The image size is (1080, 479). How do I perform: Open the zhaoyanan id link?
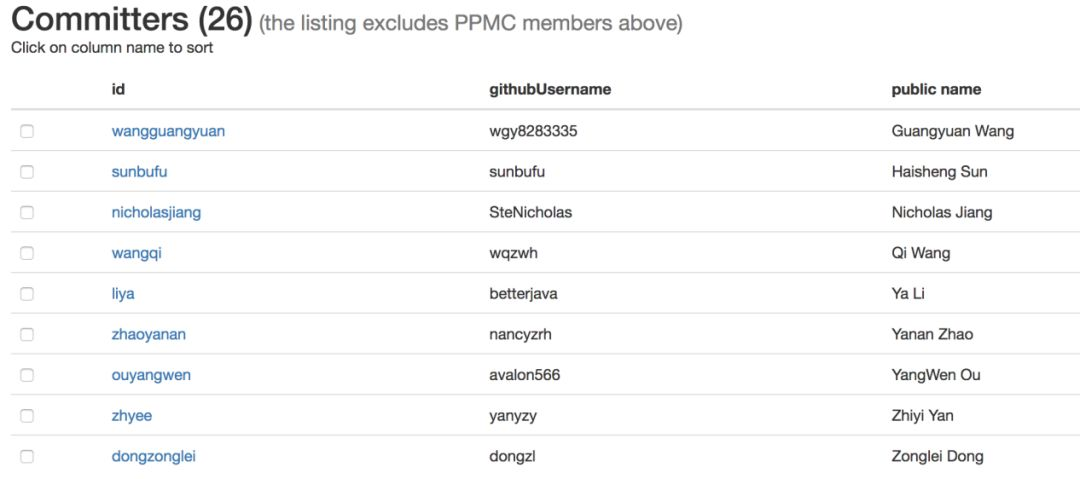tap(149, 334)
